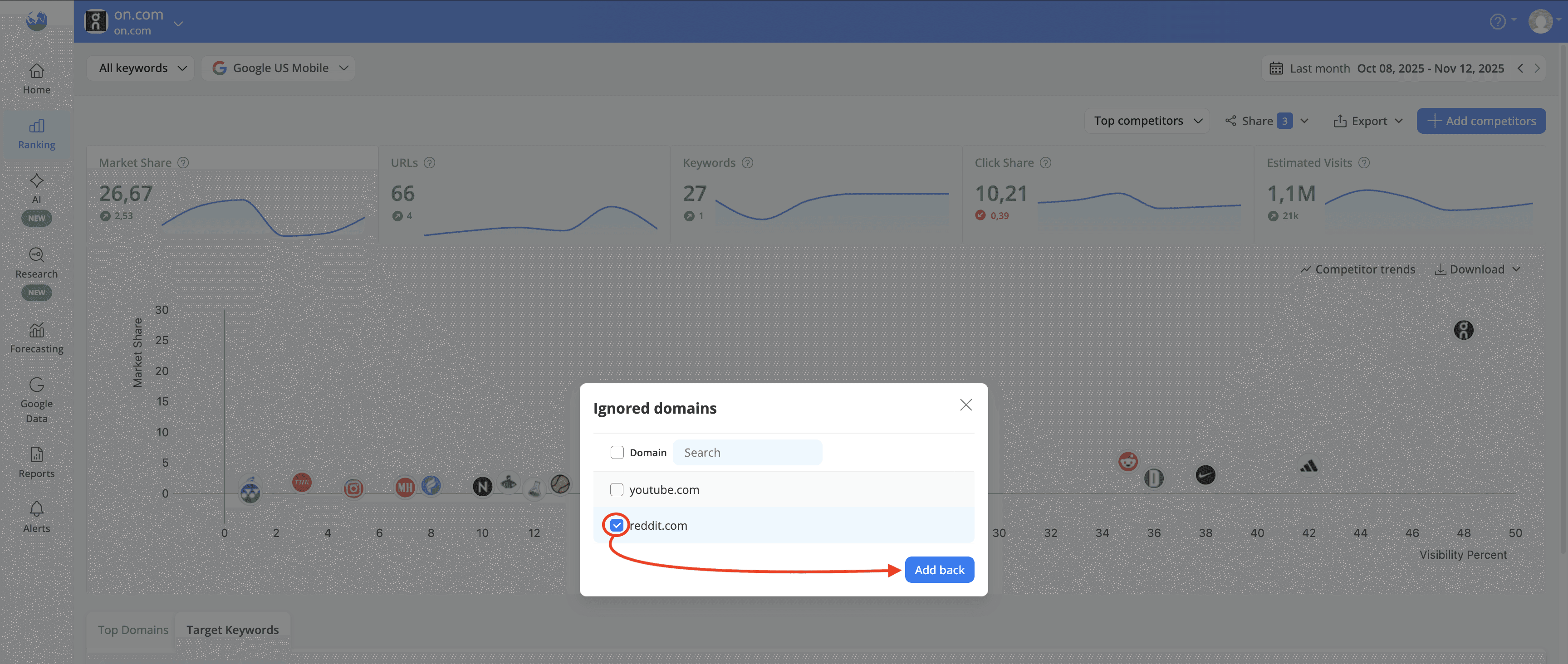This screenshot has height=664, width=1568.
Task: Click the Add back button
Action: (x=939, y=570)
